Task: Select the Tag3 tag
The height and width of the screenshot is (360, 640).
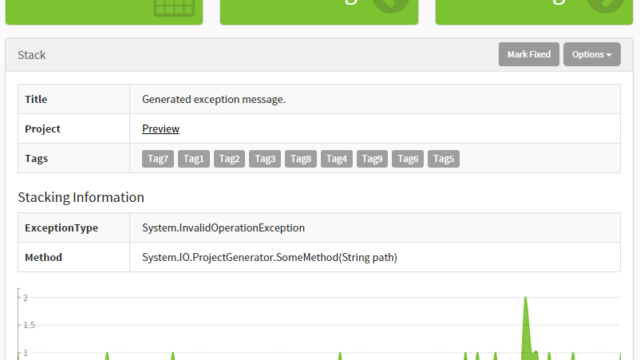Action: coord(265,159)
